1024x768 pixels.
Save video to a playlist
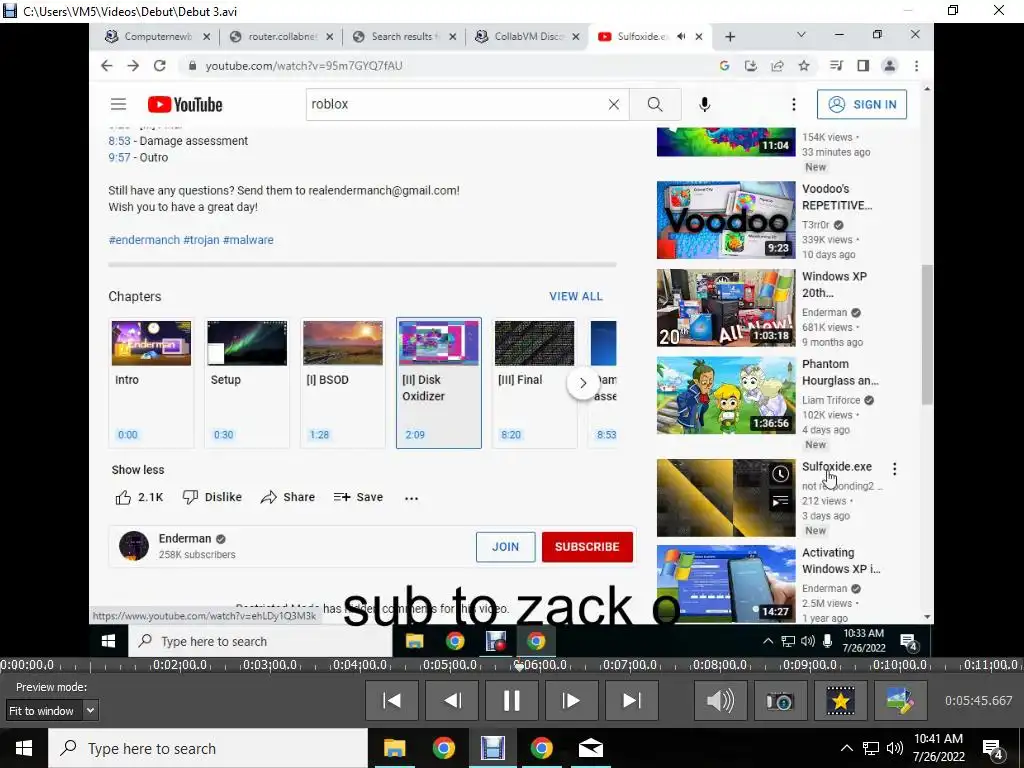point(359,498)
